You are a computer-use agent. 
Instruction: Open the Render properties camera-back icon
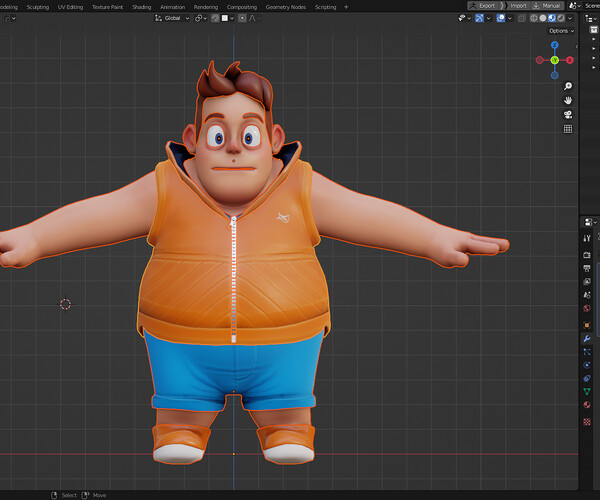pos(587,255)
